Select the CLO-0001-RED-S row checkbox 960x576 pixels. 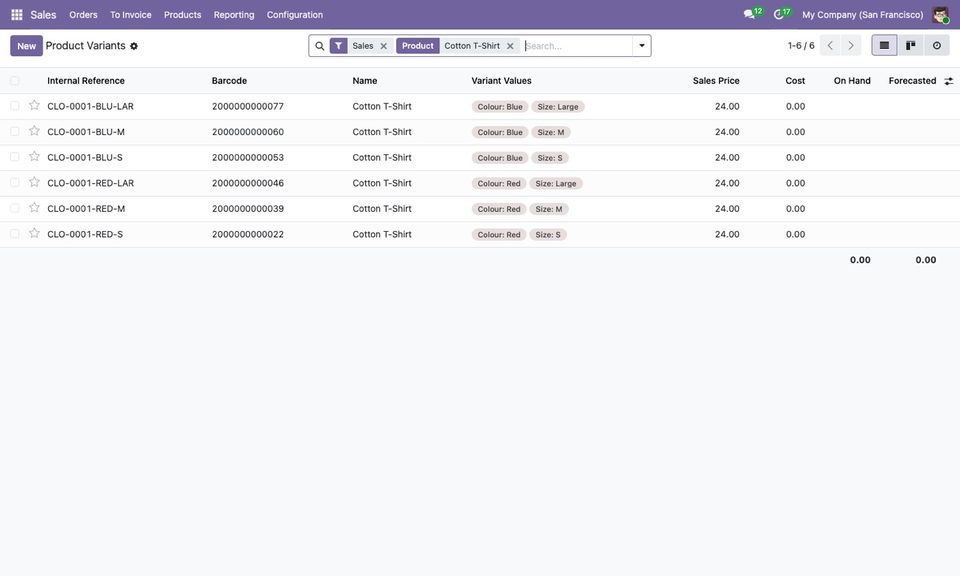tap(15, 234)
